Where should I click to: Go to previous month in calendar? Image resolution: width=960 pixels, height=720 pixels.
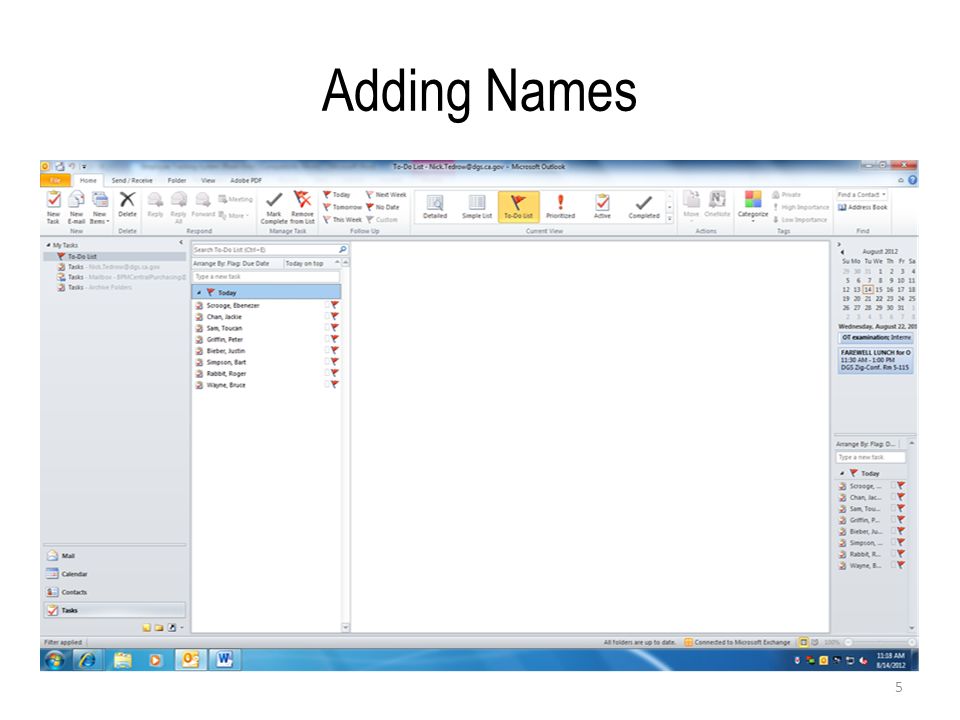(x=842, y=252)
